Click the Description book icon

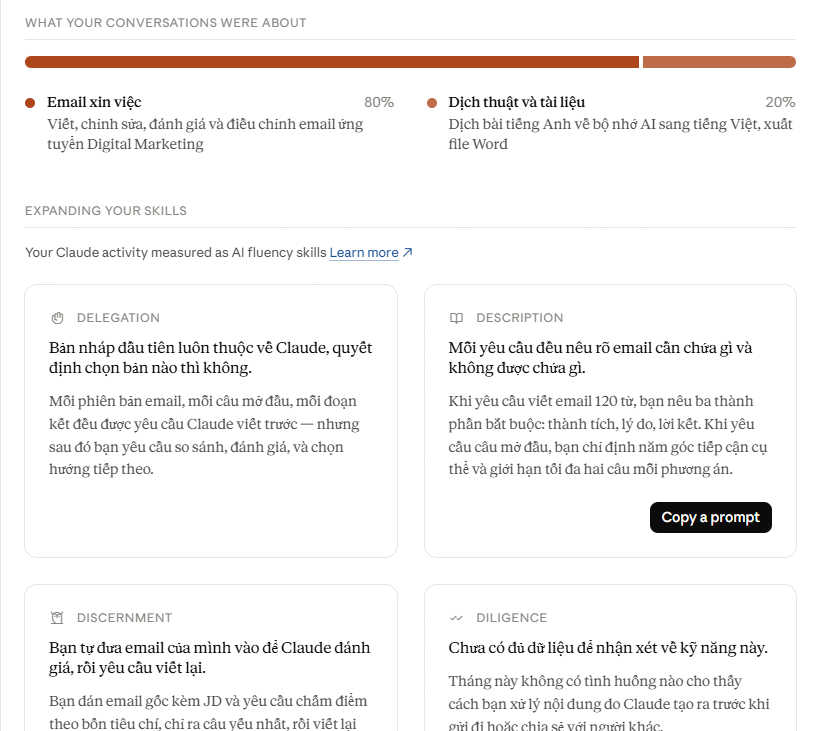click(456, 318)
